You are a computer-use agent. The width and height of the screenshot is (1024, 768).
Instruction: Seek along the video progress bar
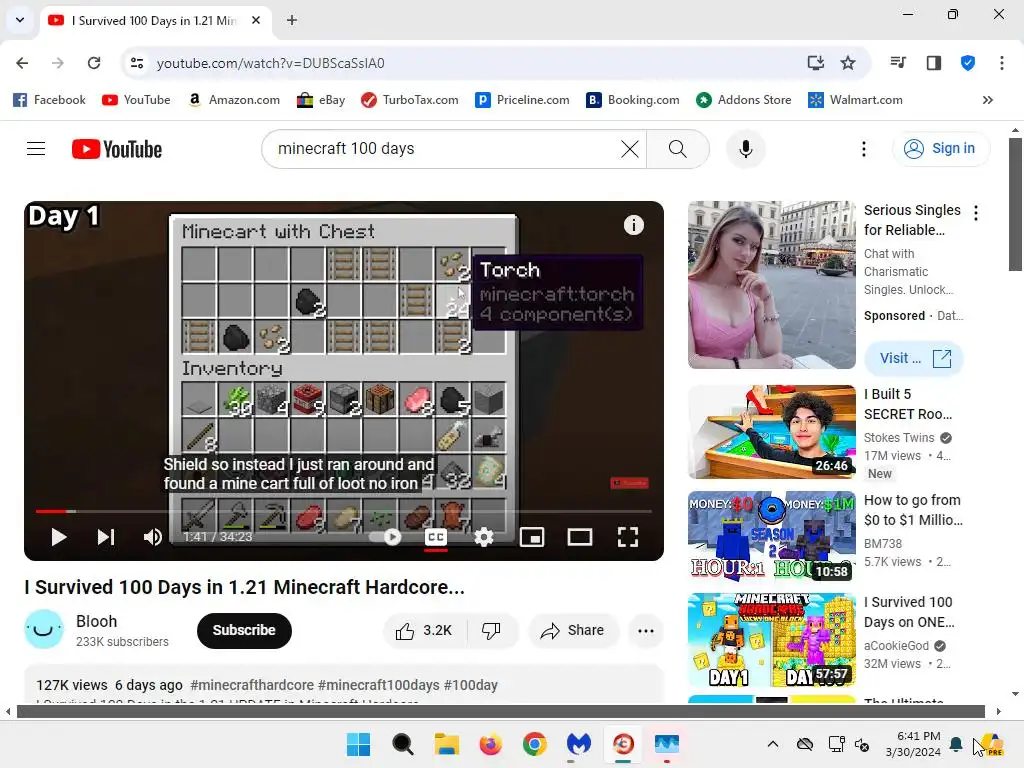click(344, 511)
